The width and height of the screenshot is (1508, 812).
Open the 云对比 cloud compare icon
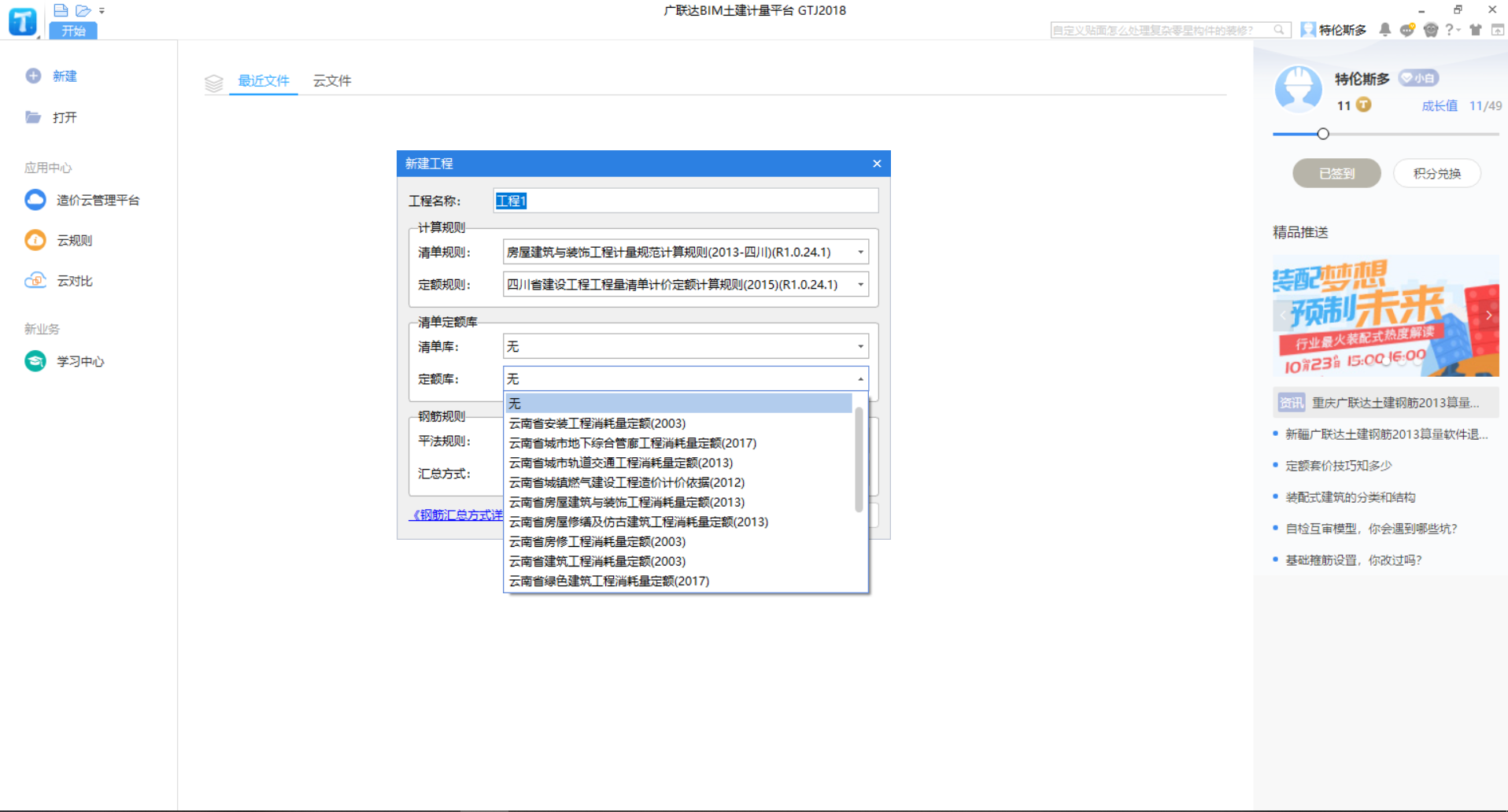(x=35, y=280)
